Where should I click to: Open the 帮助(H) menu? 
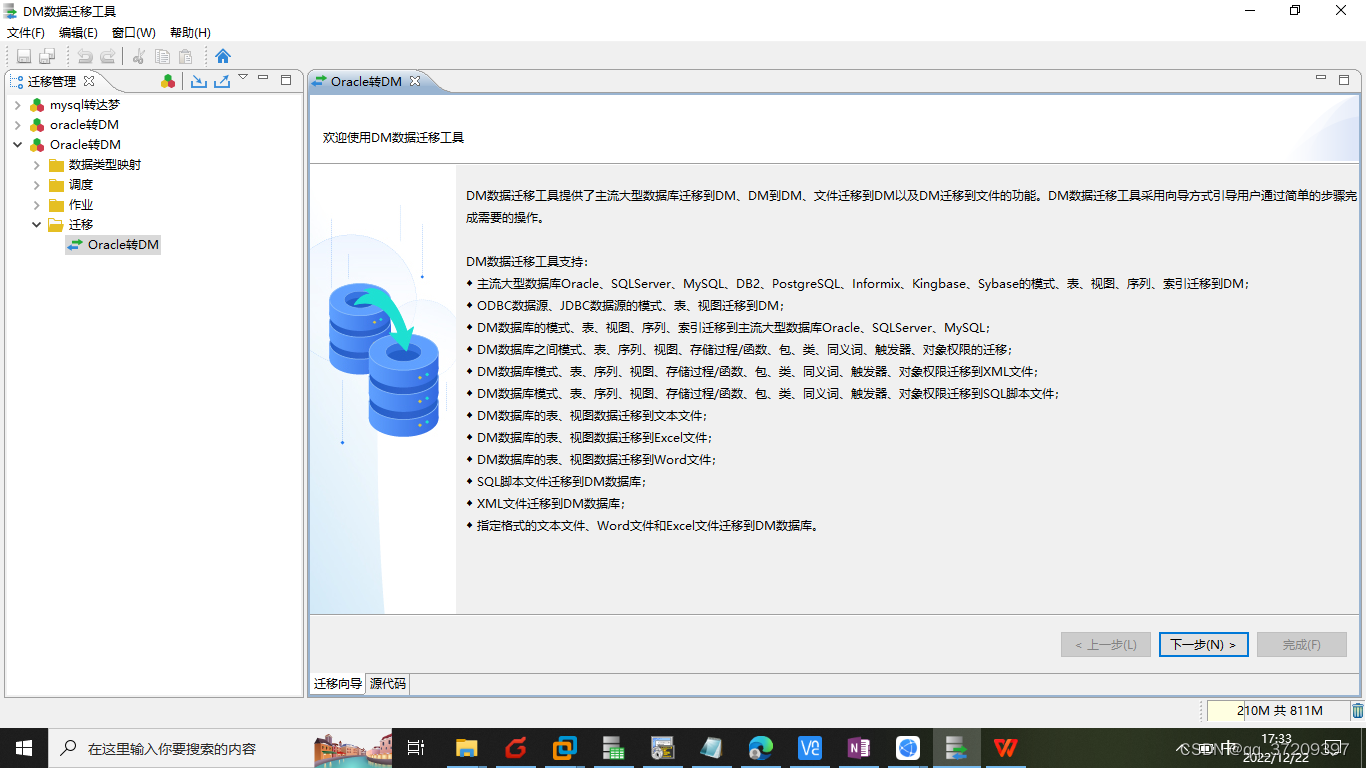pos(190,33)
